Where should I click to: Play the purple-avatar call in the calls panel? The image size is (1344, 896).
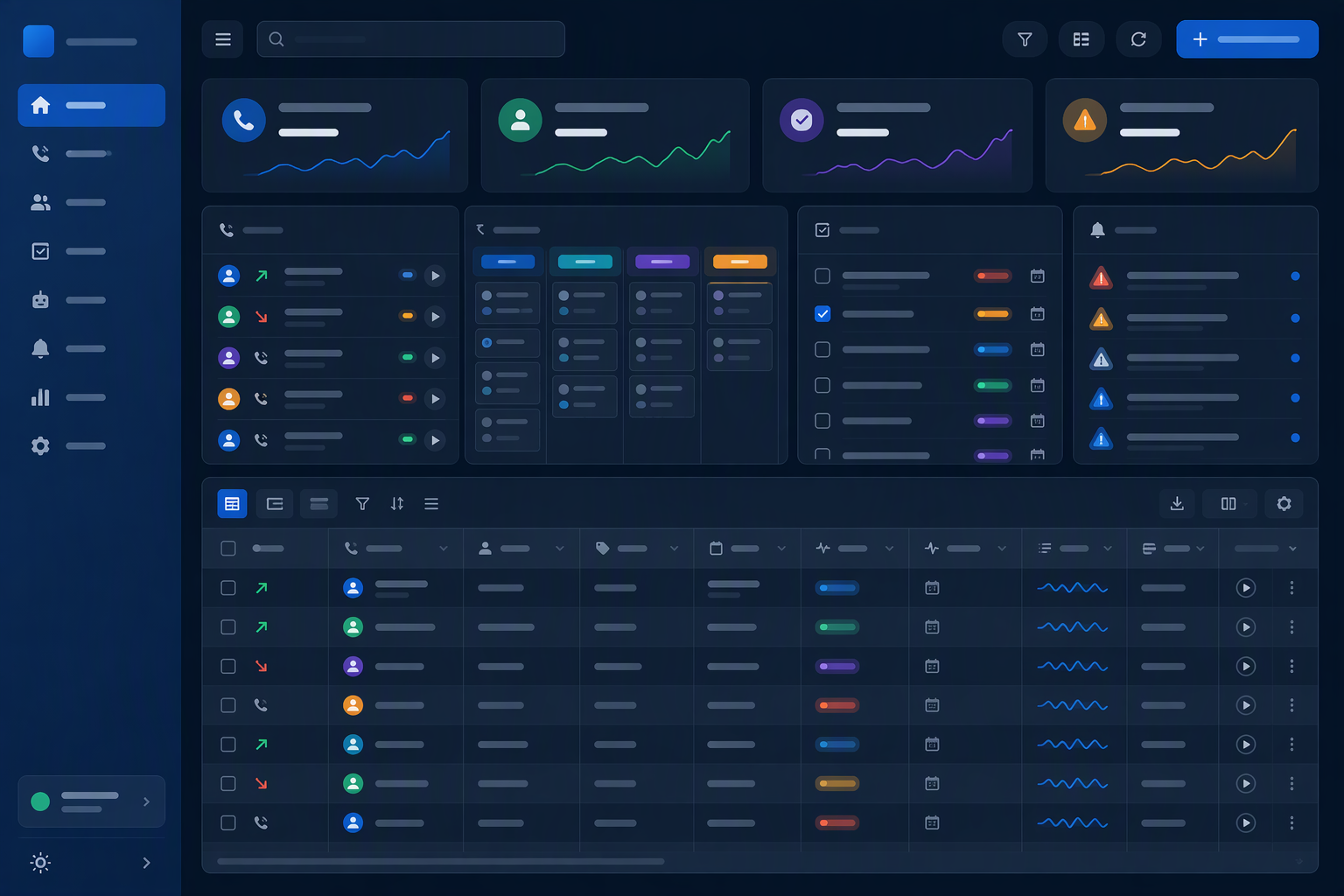point(435,358)
